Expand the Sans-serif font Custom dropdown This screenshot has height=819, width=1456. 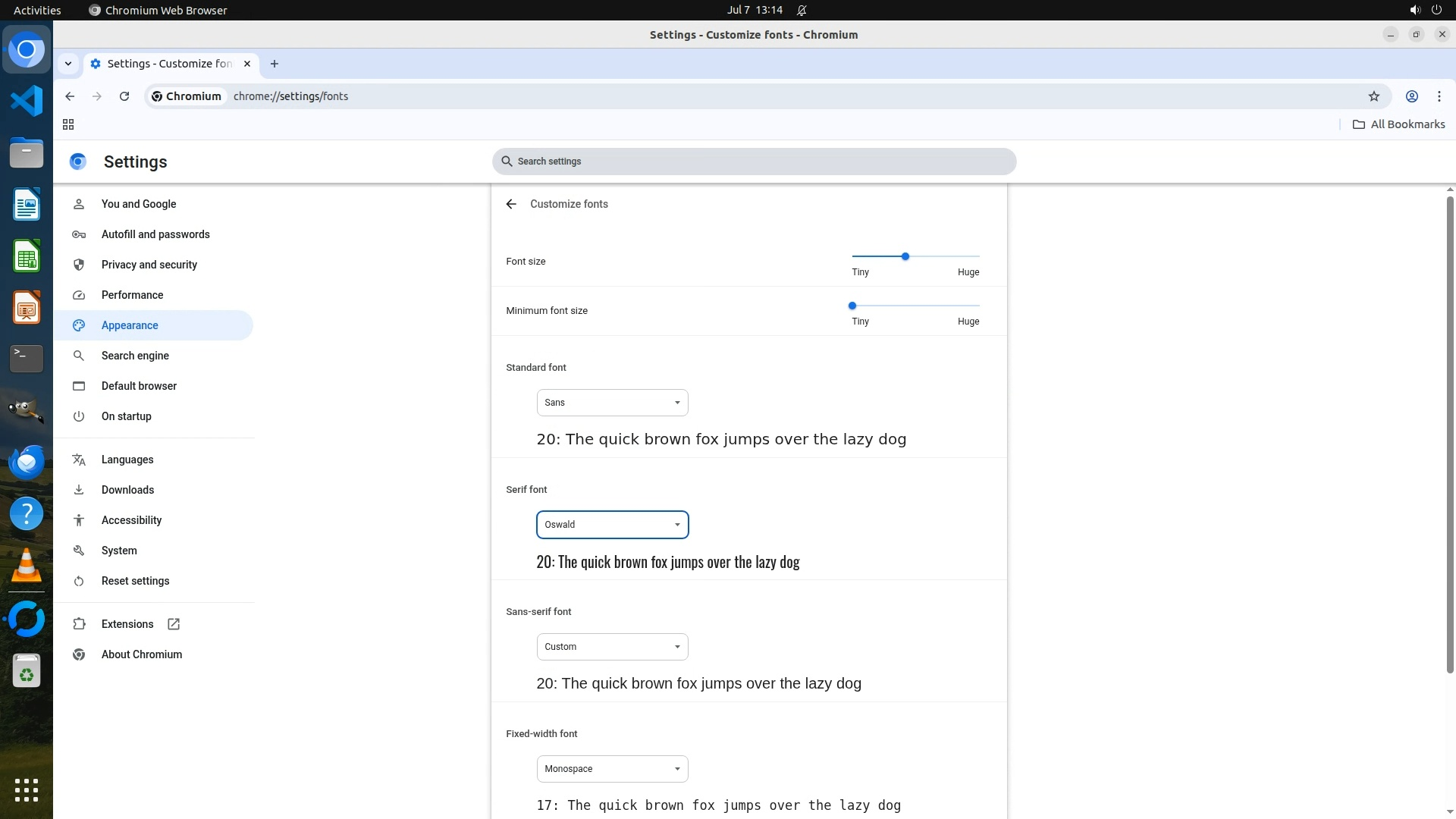click(612, 647)
